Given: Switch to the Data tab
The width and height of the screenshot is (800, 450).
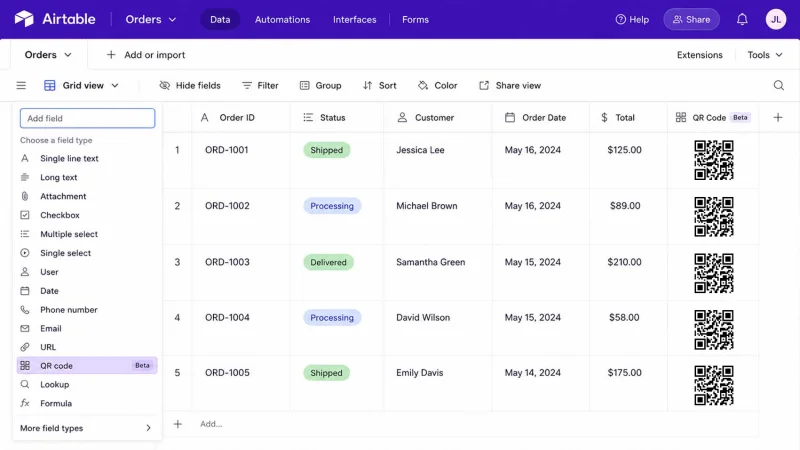Looking at the screenshot, I should pos(220,19).
